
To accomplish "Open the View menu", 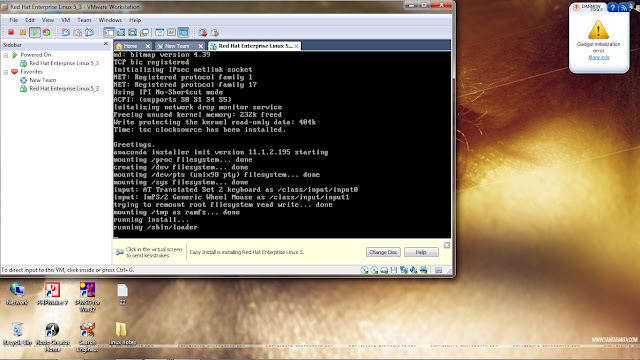I will coord(48,20).
